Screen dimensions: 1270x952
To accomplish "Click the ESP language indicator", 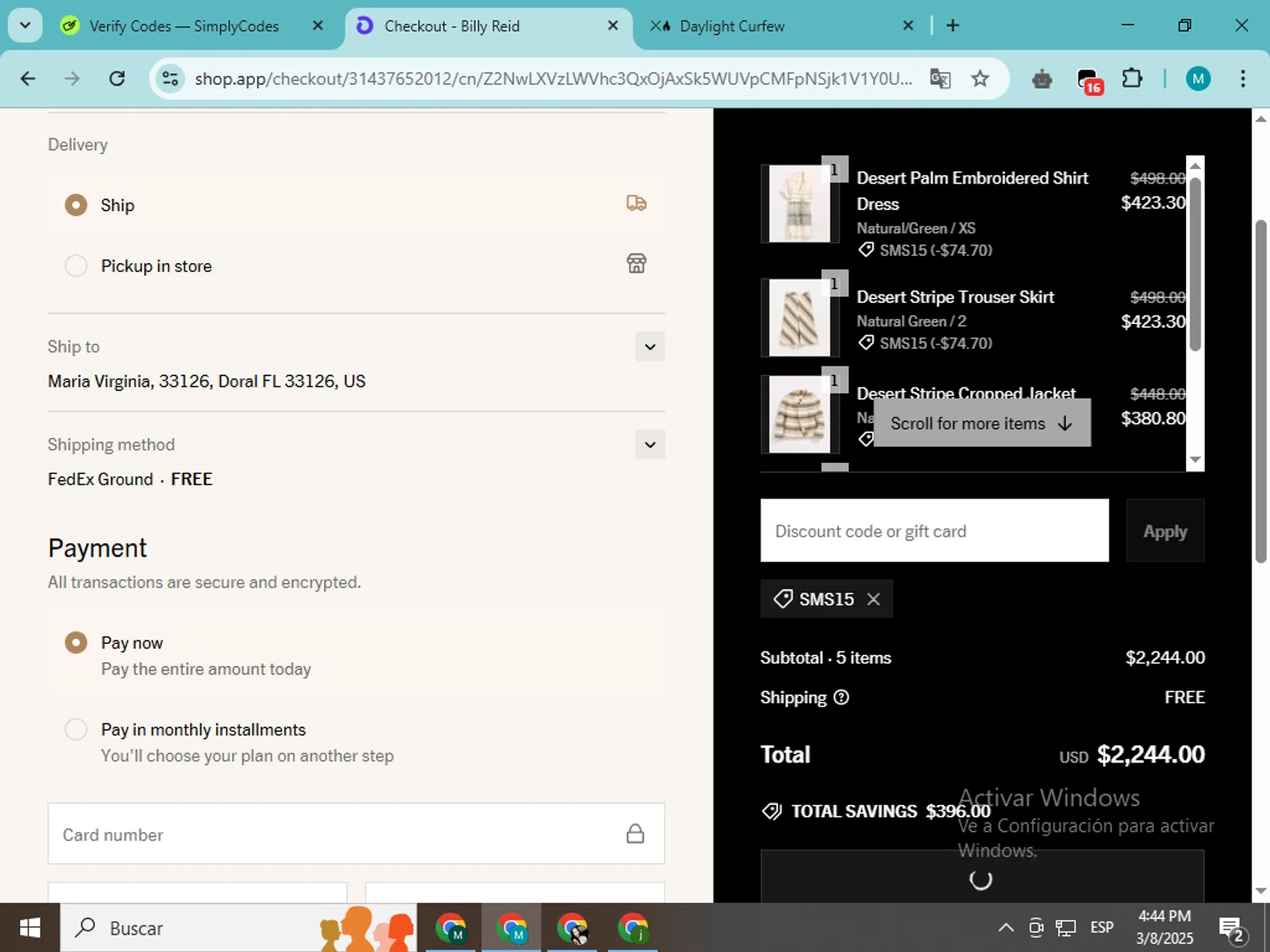I will pos(1102,927).
